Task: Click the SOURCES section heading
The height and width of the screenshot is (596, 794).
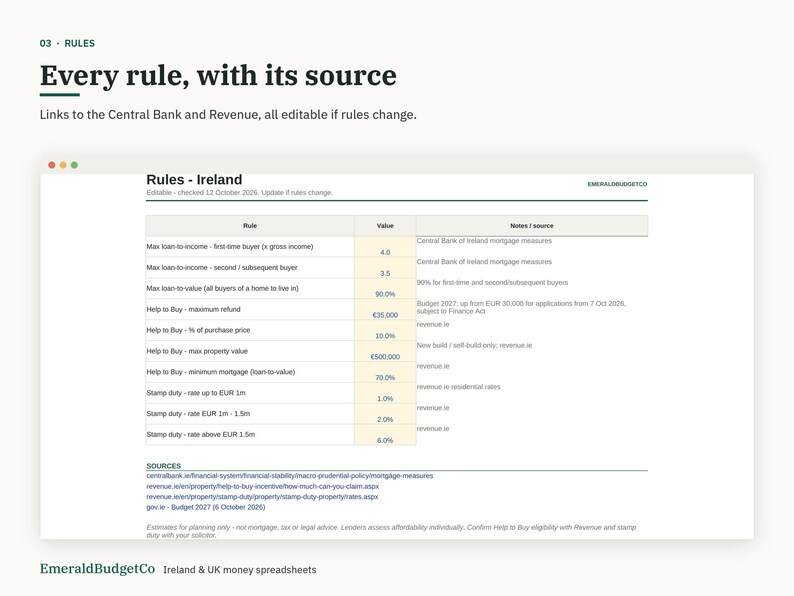Action: pos(164,466)
